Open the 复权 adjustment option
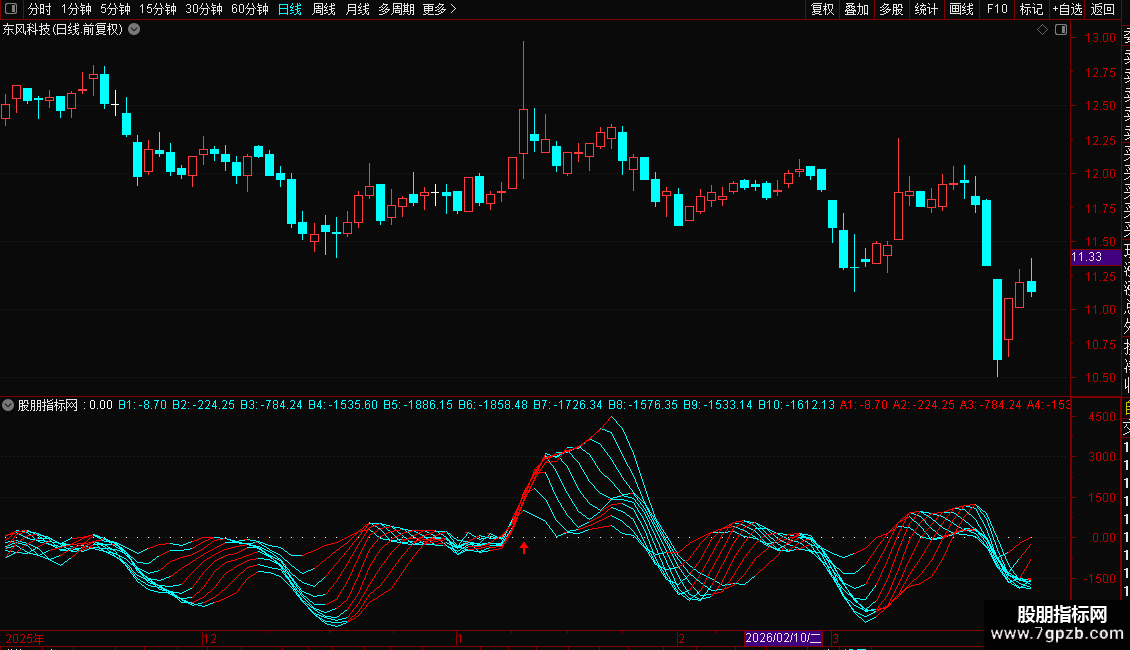The height and width of the screenshot is (650, 1130). click(822, 9)
